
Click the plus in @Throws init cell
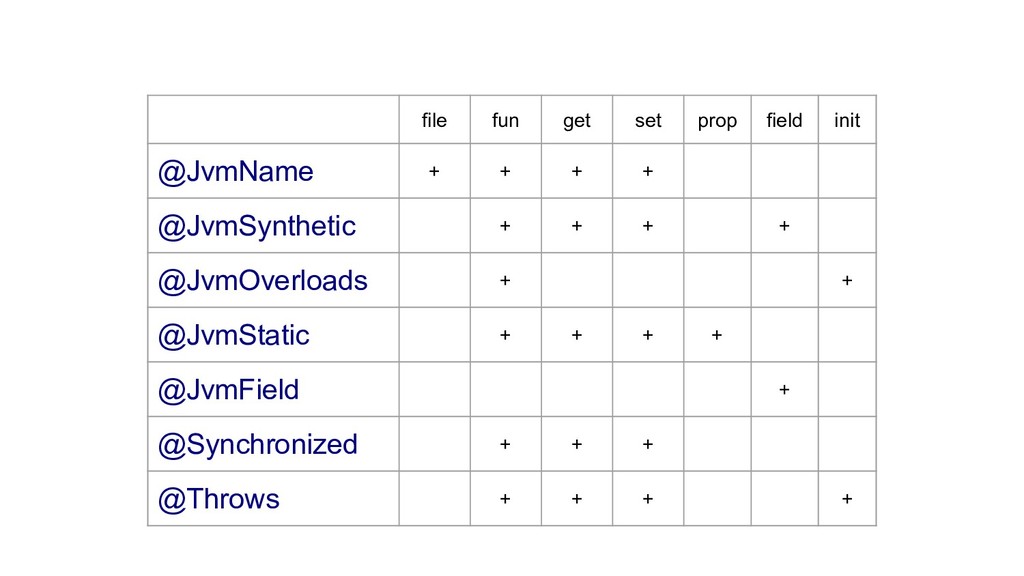coord(847,499)
